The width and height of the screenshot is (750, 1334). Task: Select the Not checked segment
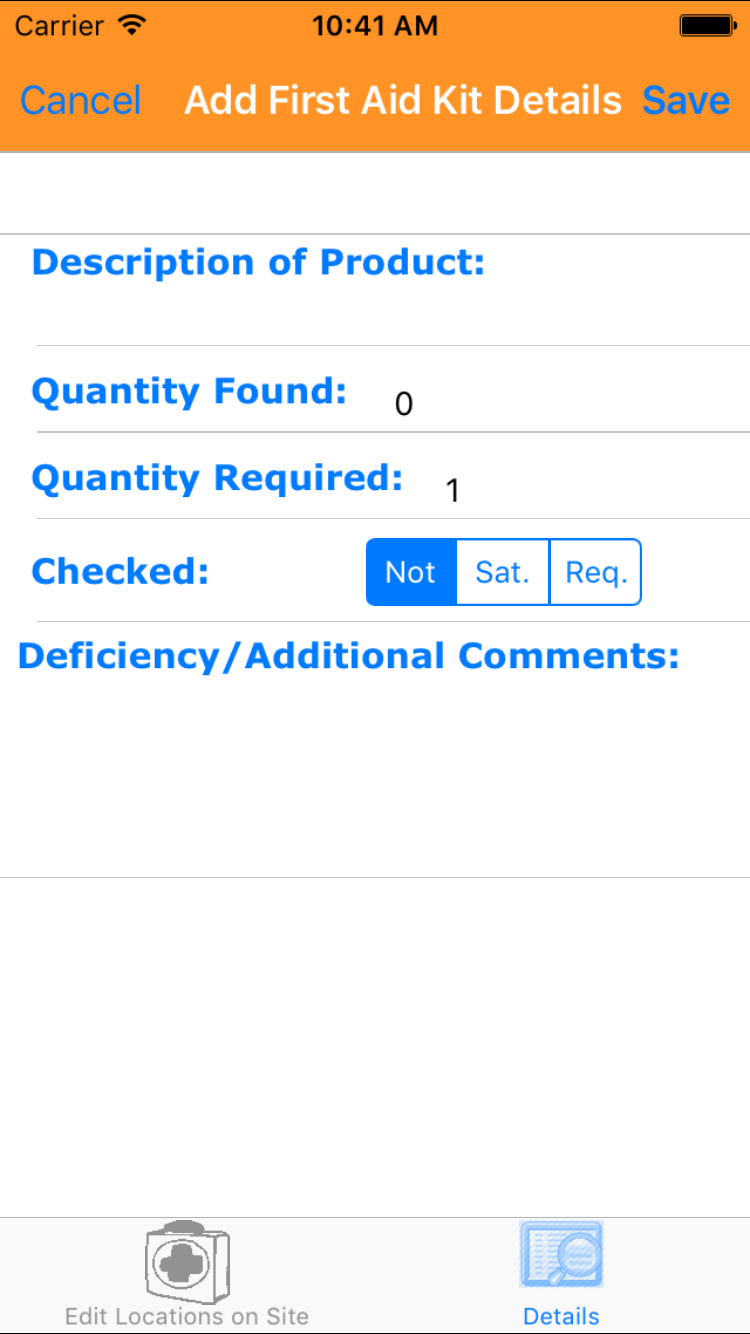tap(411, 572)
